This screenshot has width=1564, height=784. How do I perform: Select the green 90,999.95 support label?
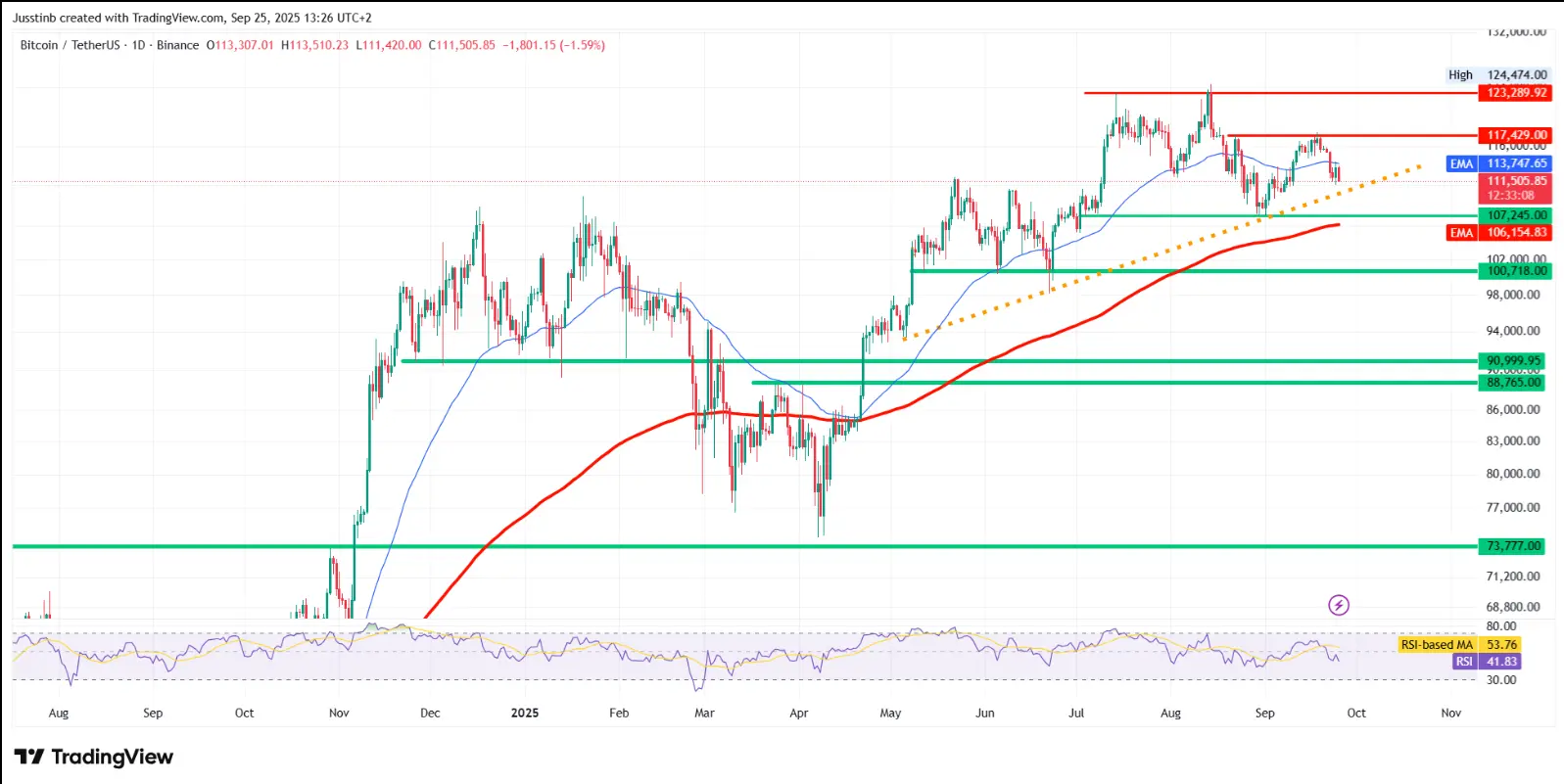(x=1513, y=361)
